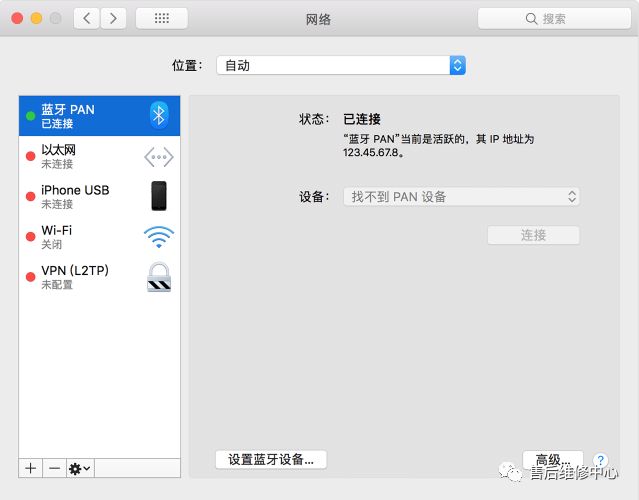
Task: Click the 已连接 status value text
Action: tap(362, 119)
